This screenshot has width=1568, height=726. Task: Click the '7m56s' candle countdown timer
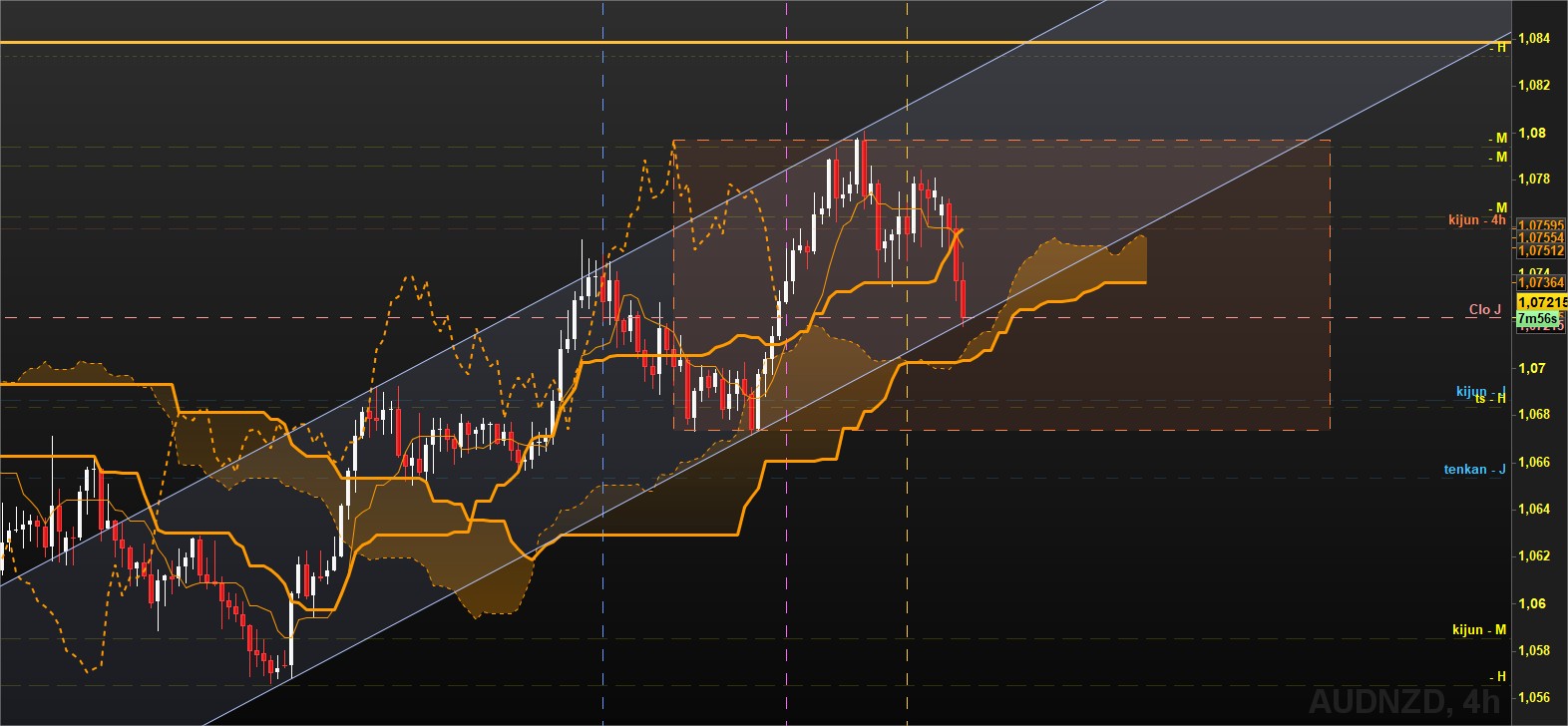click(1537, 319)
